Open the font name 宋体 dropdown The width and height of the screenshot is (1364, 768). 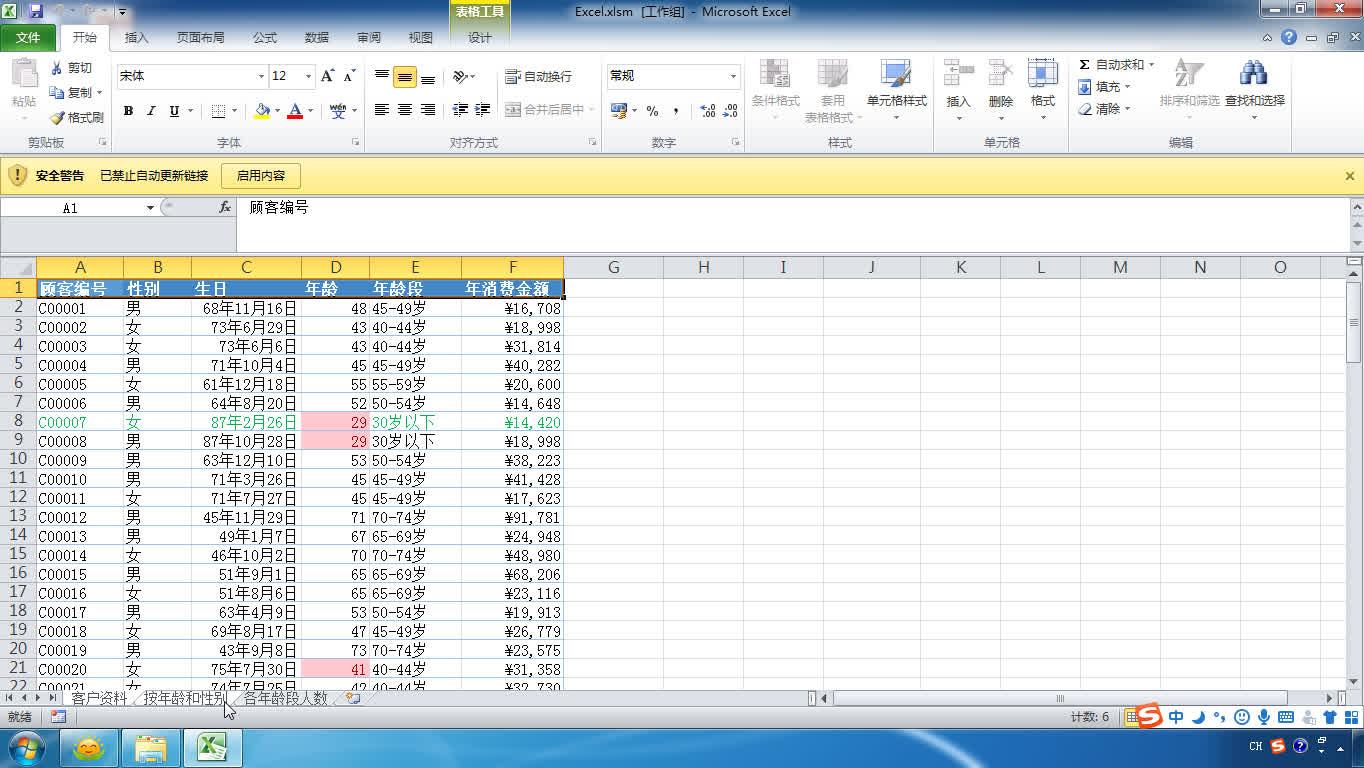(x=261, y=76)
